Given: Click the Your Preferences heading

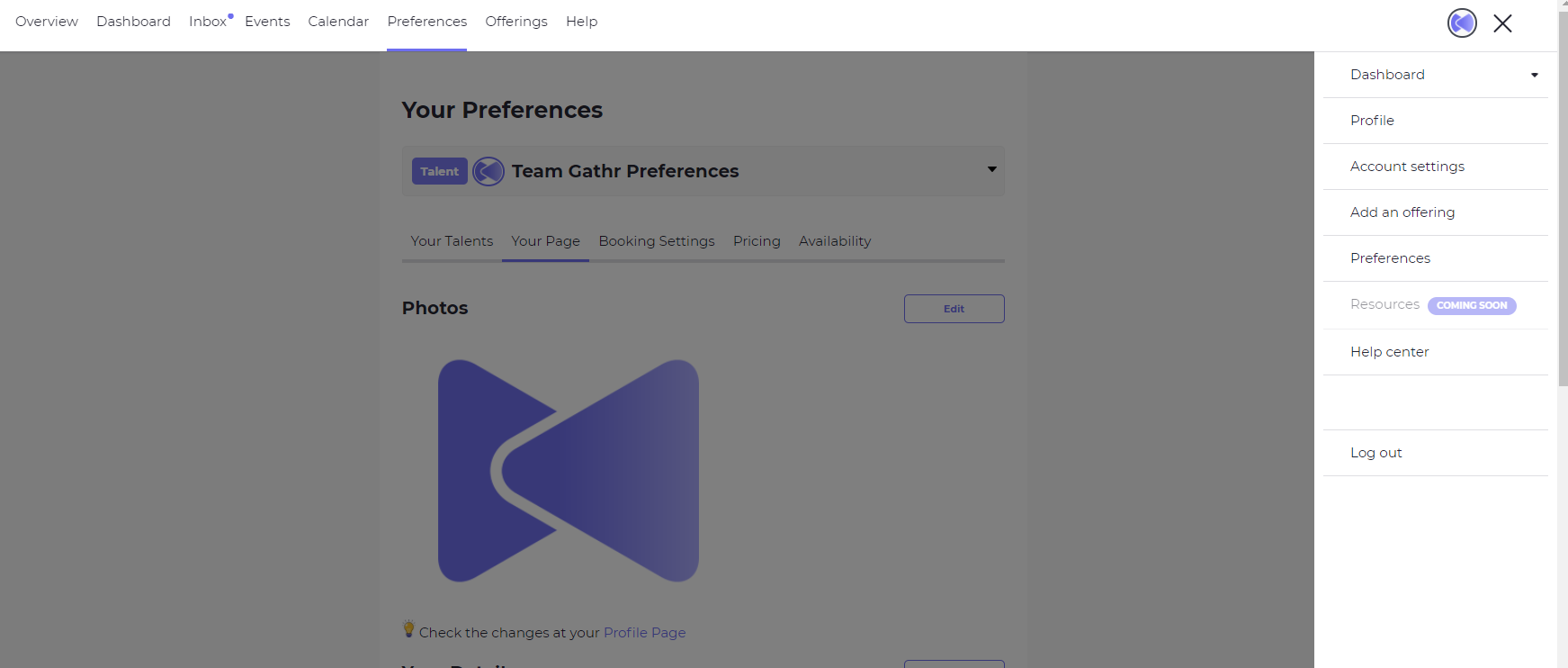Looking at the screenshot, I should (x=502, y=110).
